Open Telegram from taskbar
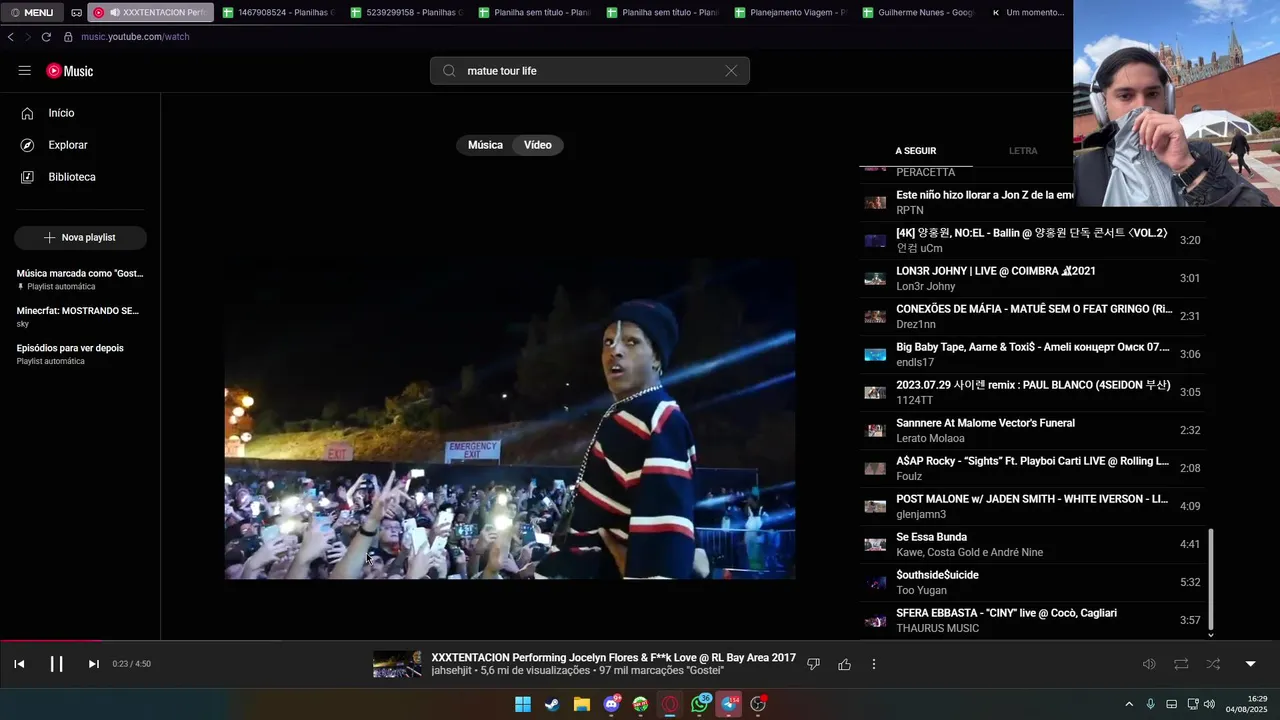This screenshot has height=720, width=1280. pyautogui.click(x=730, y=704)
